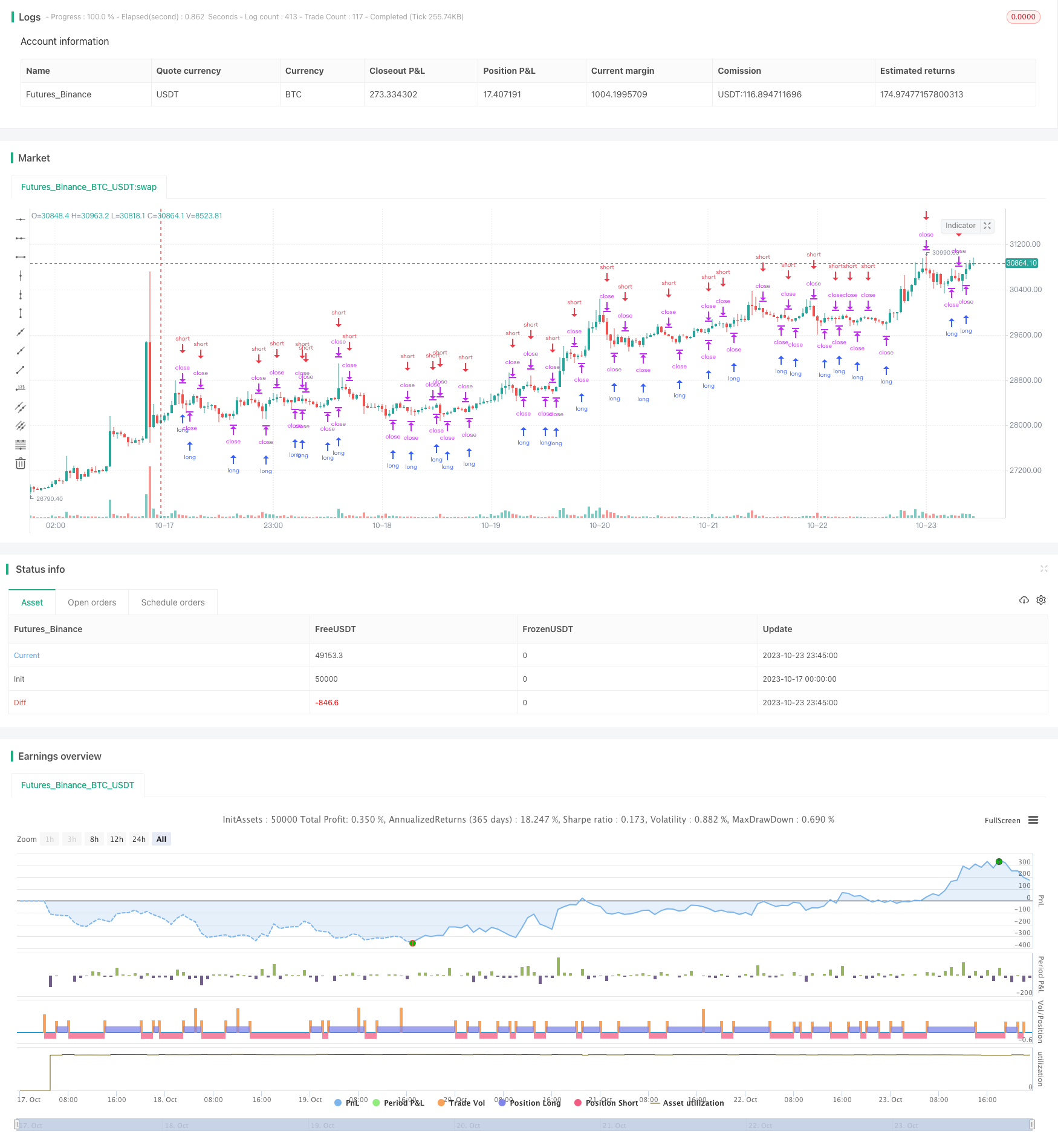Viewport: 1058px width, 1148px height.
Task: Expand the Indicator panel on market chart
Action: [987, 226]
